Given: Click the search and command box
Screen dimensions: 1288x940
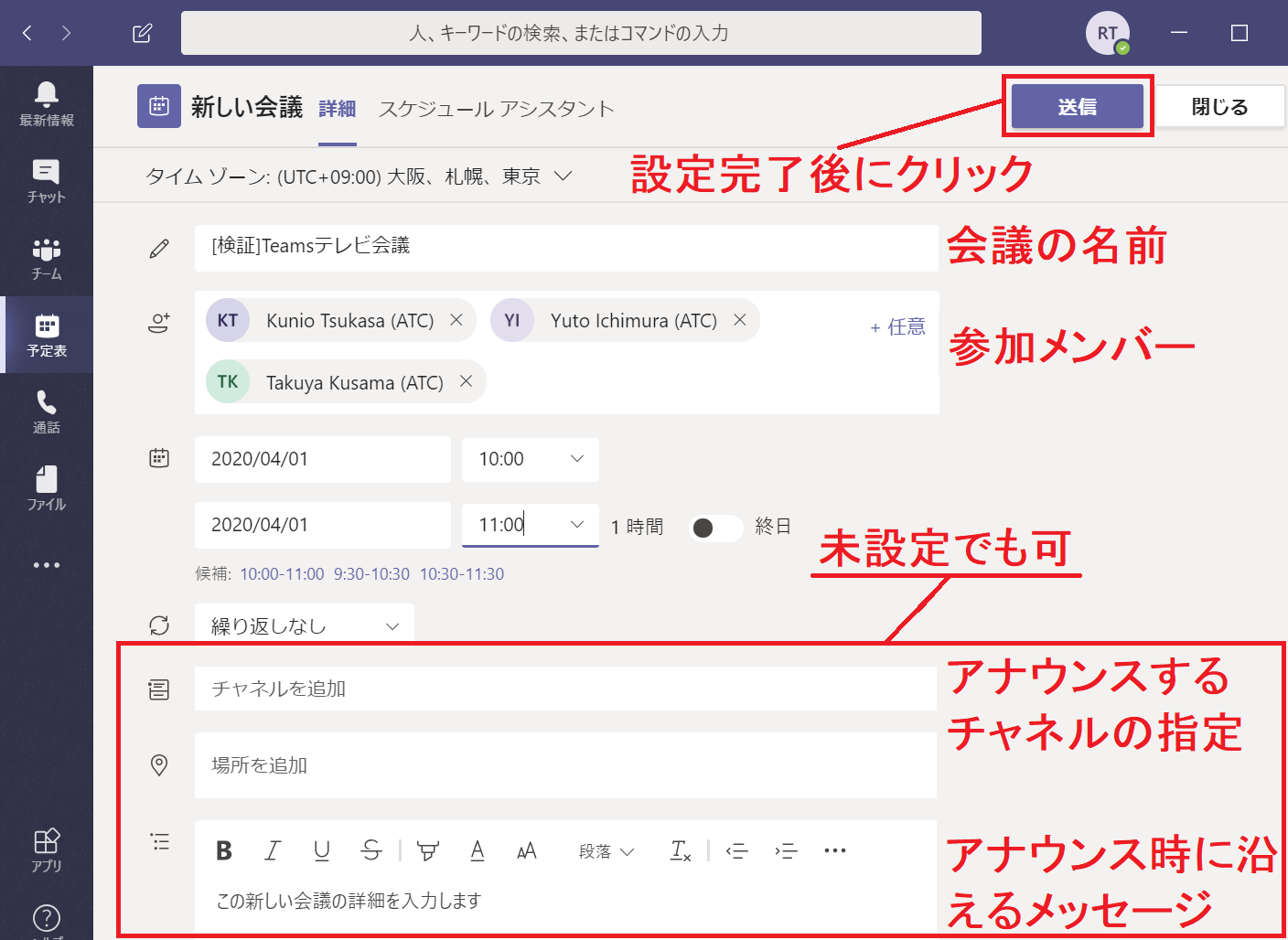Looking at the screenshot, I should click(581, 33).
